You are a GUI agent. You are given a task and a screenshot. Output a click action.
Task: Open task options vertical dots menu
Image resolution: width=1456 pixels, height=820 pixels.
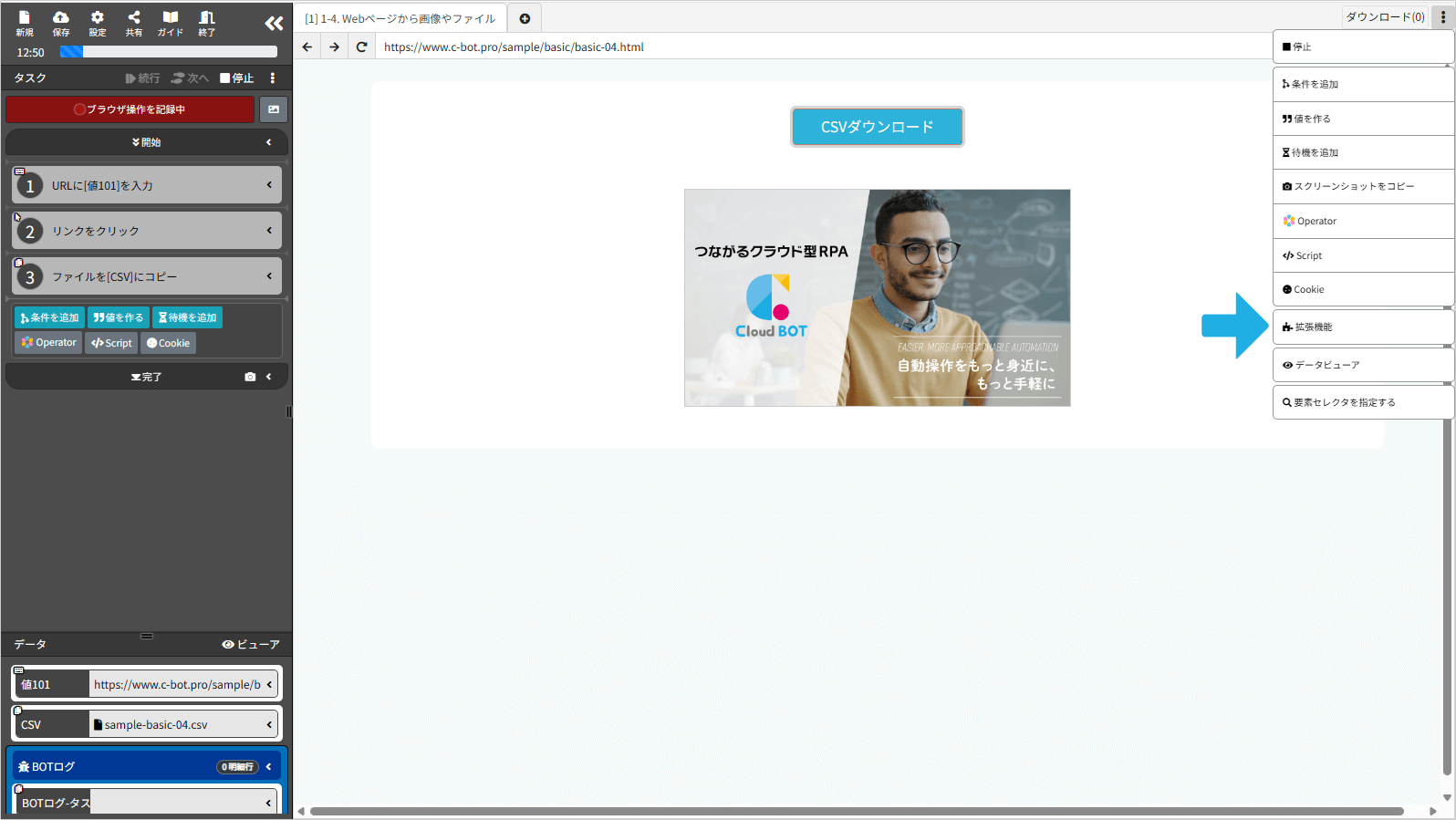(x=272, y=78)
